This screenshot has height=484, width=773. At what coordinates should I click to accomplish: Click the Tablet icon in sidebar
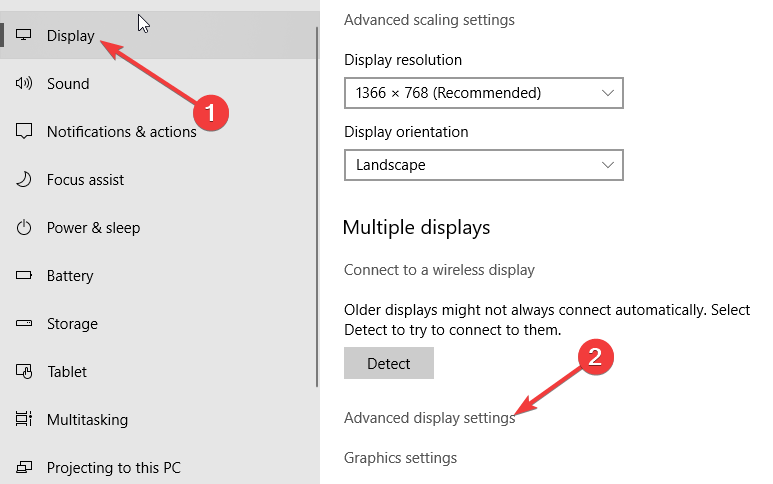click(24, 371)
